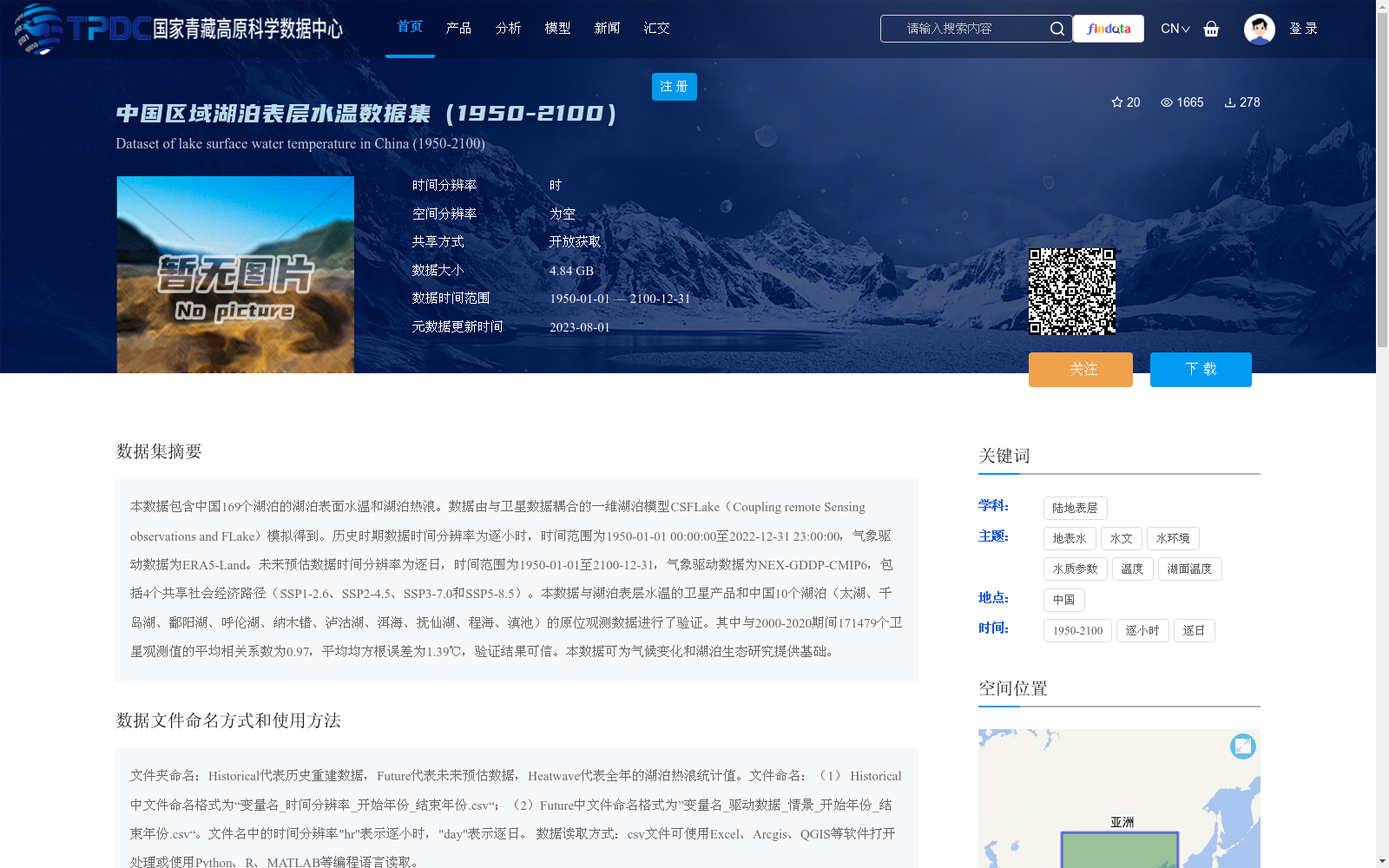Open the CN language dropdown

[x=1175, y=29]
